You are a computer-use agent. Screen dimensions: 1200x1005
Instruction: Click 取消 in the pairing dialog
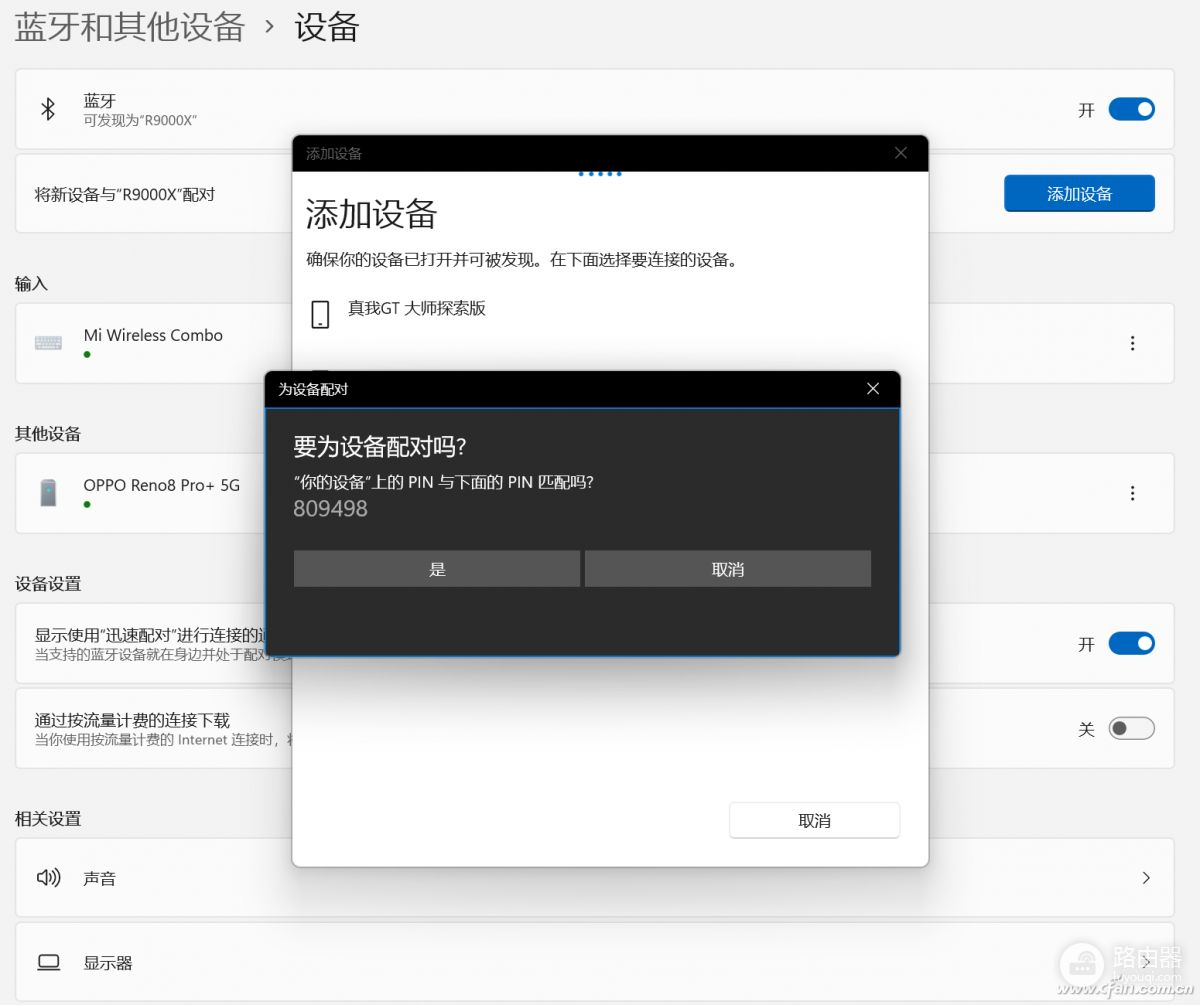point(728,569)
